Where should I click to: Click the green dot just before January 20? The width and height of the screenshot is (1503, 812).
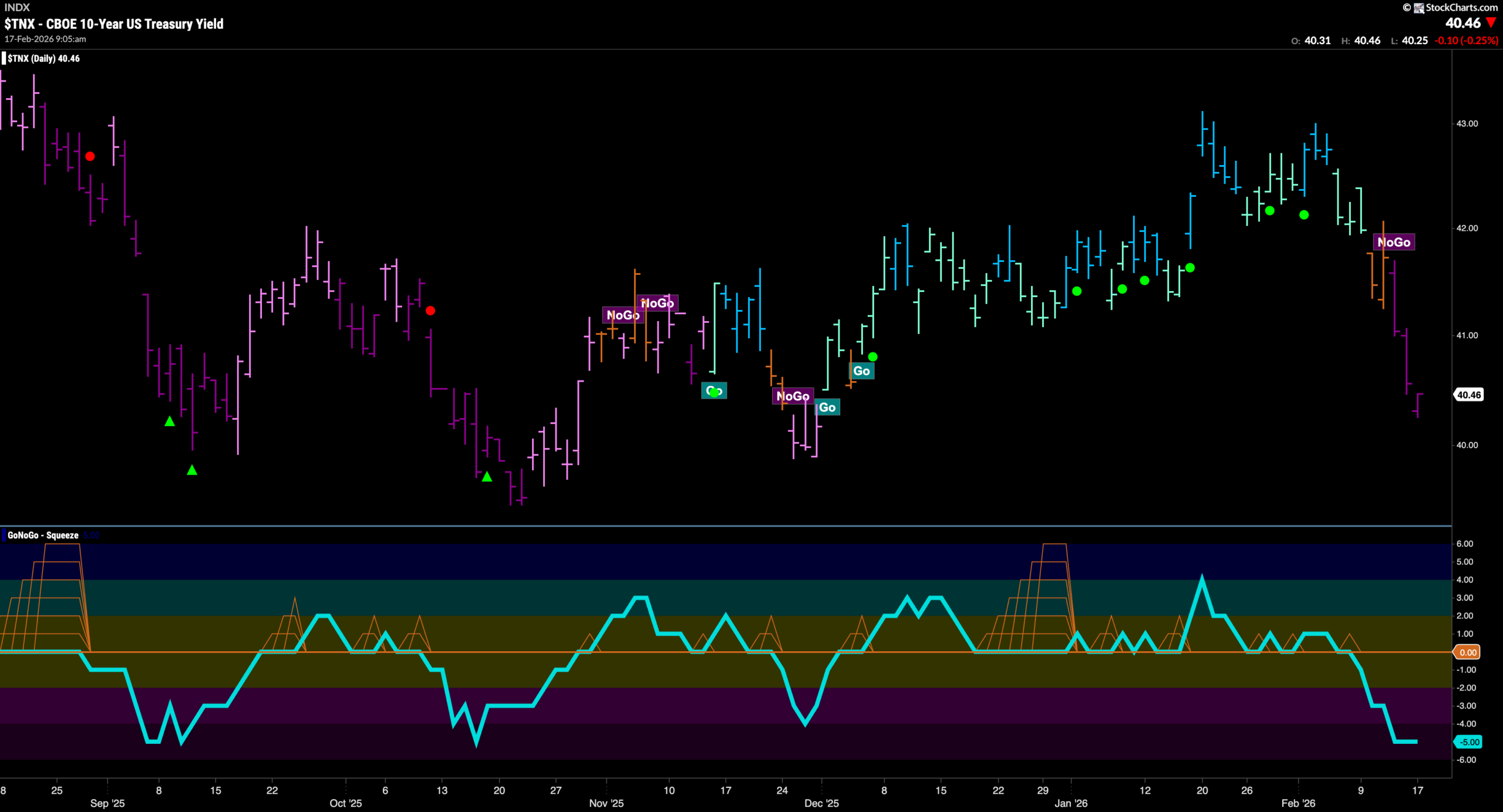pyautogui.click(x=1190, y=268)
